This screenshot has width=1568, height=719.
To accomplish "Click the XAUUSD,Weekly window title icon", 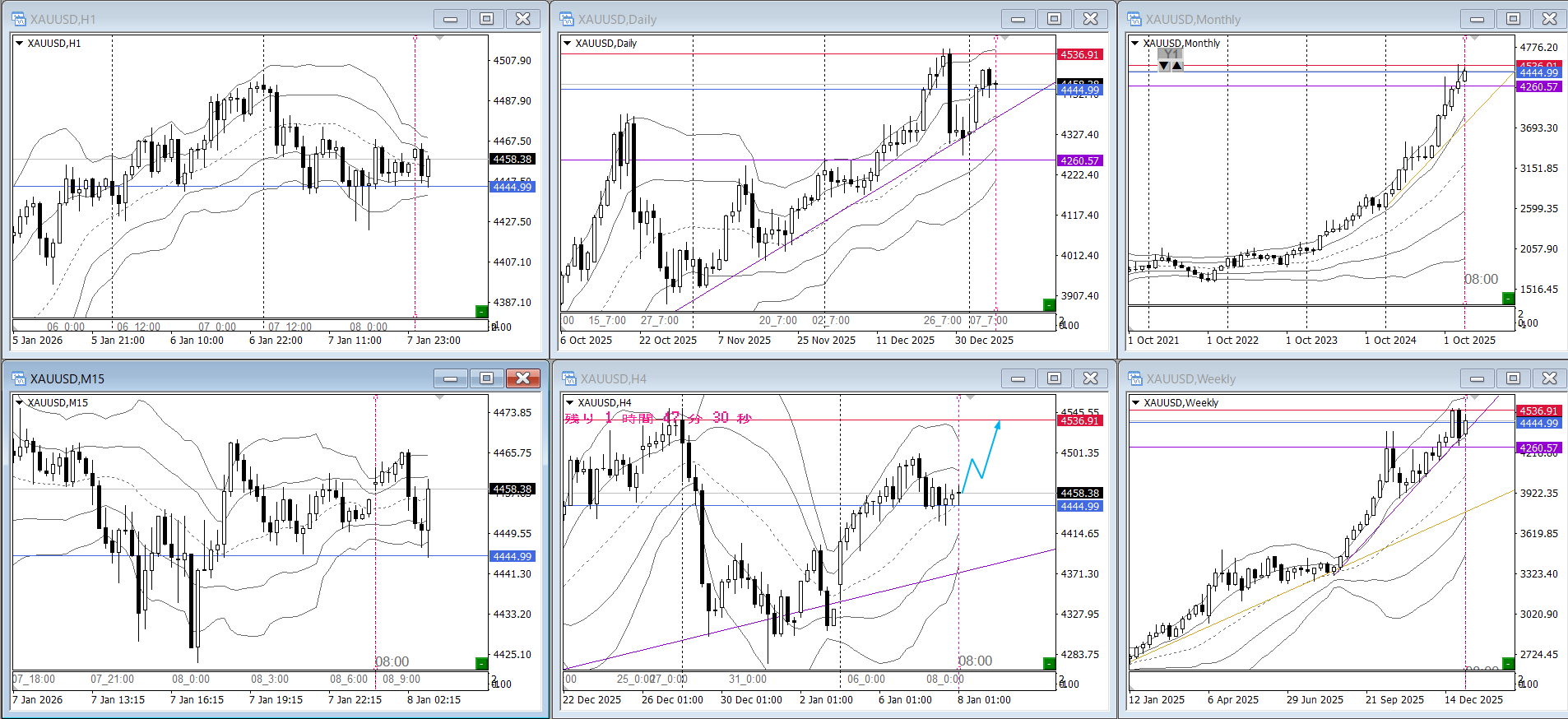I will tap(1135, 378).
